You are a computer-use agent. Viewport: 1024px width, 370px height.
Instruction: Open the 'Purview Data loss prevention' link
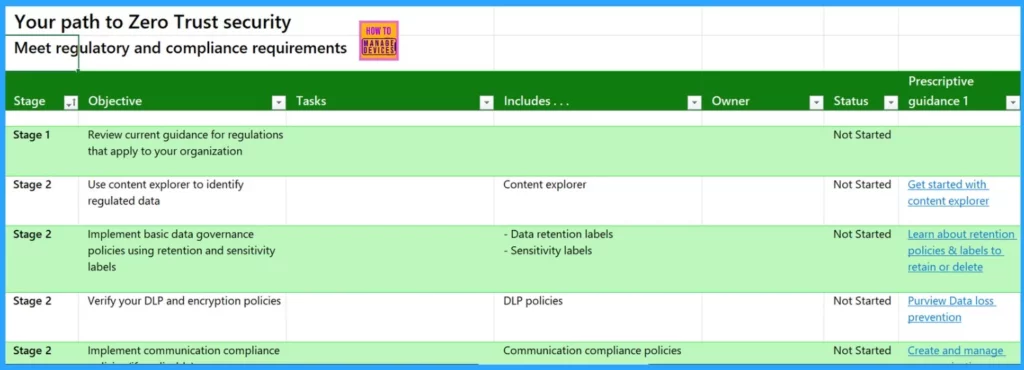(952, 309)
